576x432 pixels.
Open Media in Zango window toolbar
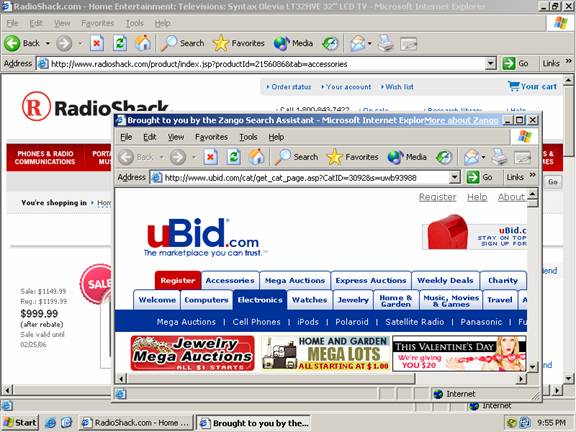pos(407,157)
